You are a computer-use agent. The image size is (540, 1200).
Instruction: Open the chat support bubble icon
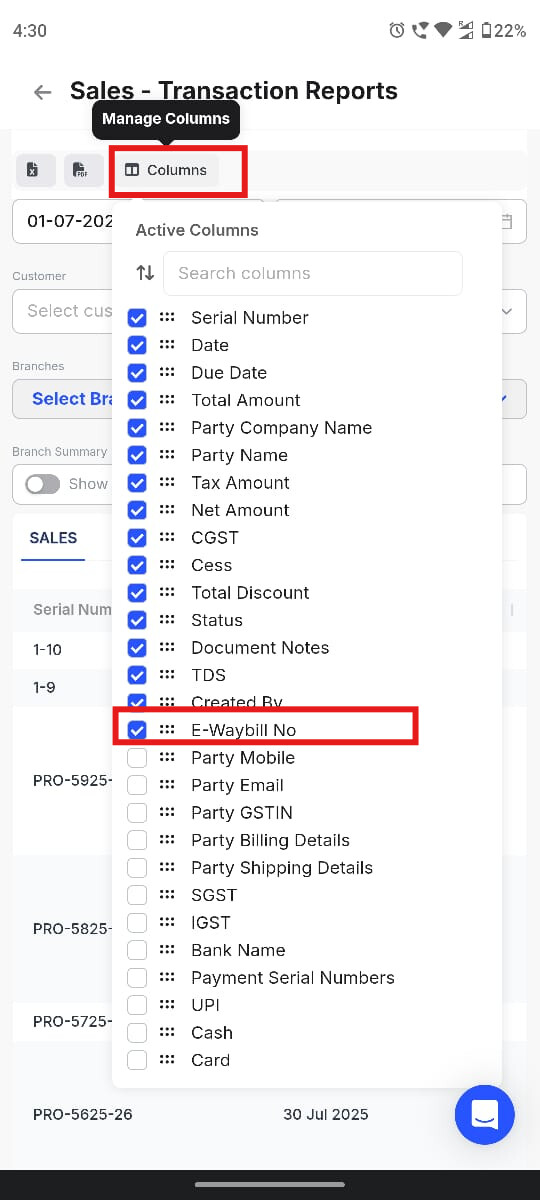click(484, 1114)
